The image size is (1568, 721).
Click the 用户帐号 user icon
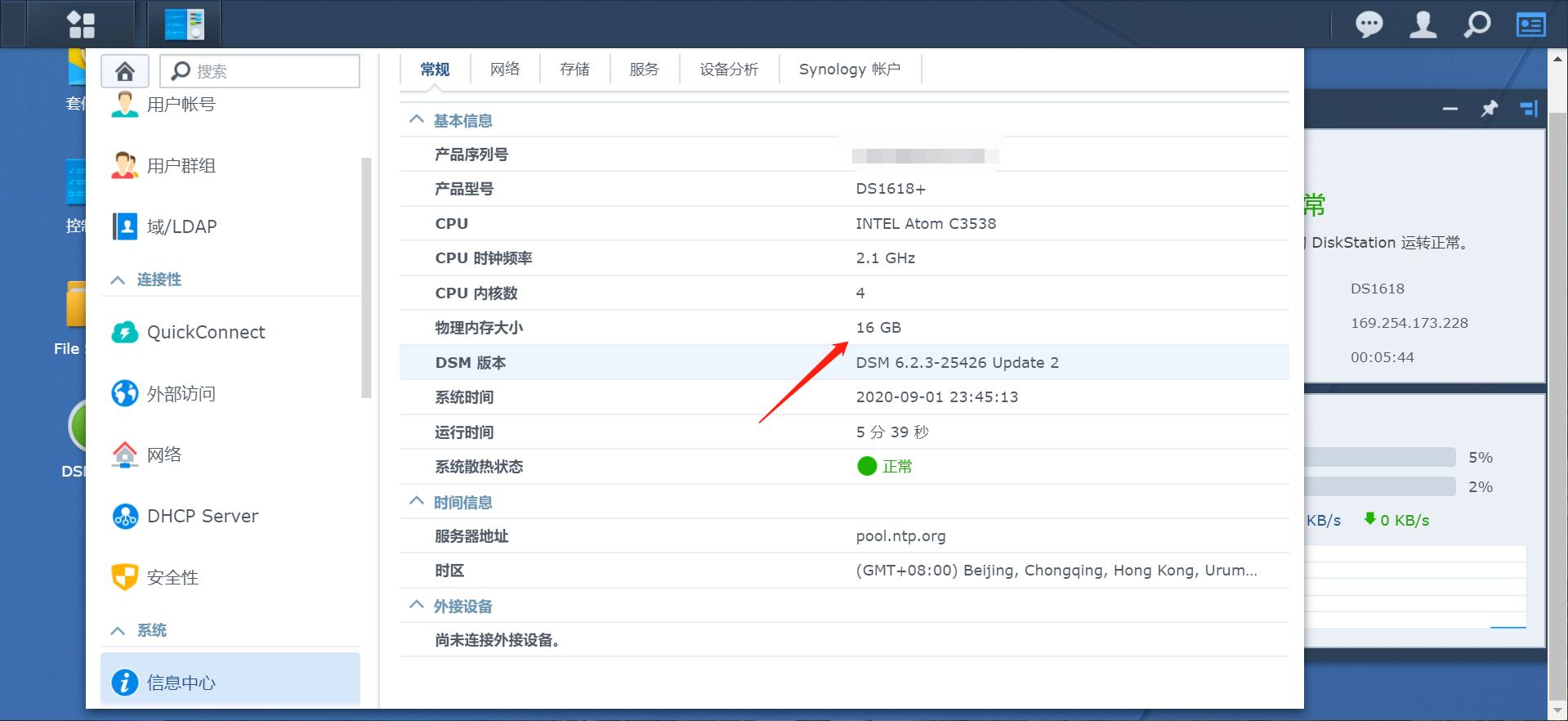coord(125,105)
